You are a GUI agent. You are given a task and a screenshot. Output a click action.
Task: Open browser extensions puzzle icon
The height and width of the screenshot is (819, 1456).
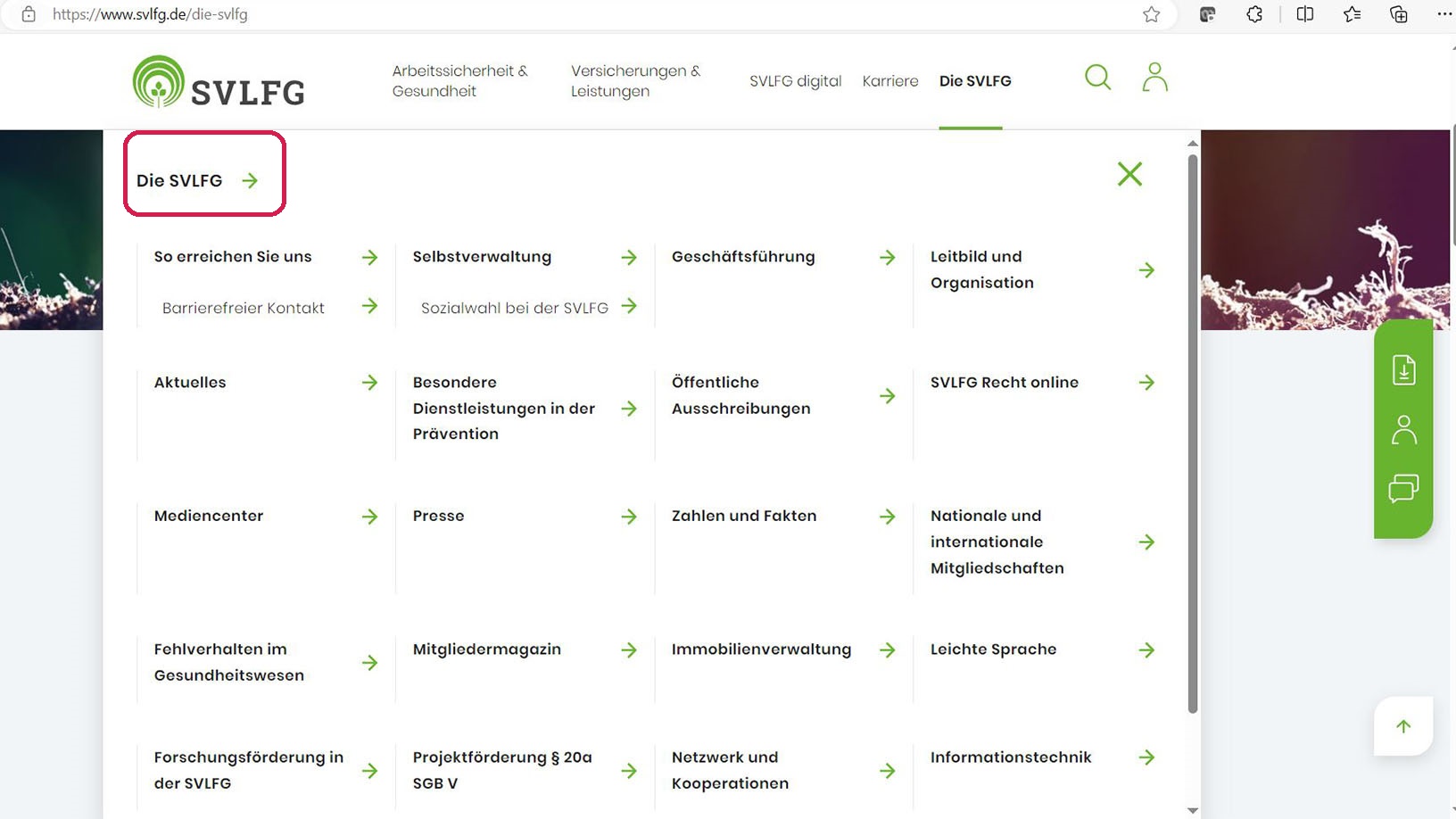pos(1254,14)
